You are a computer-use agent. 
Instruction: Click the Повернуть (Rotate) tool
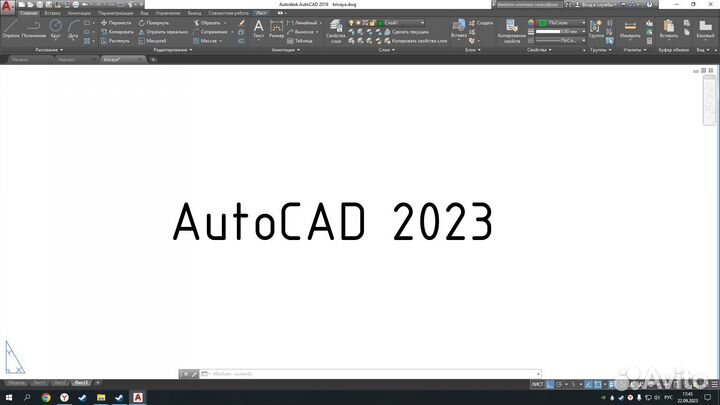coord(154,22)
